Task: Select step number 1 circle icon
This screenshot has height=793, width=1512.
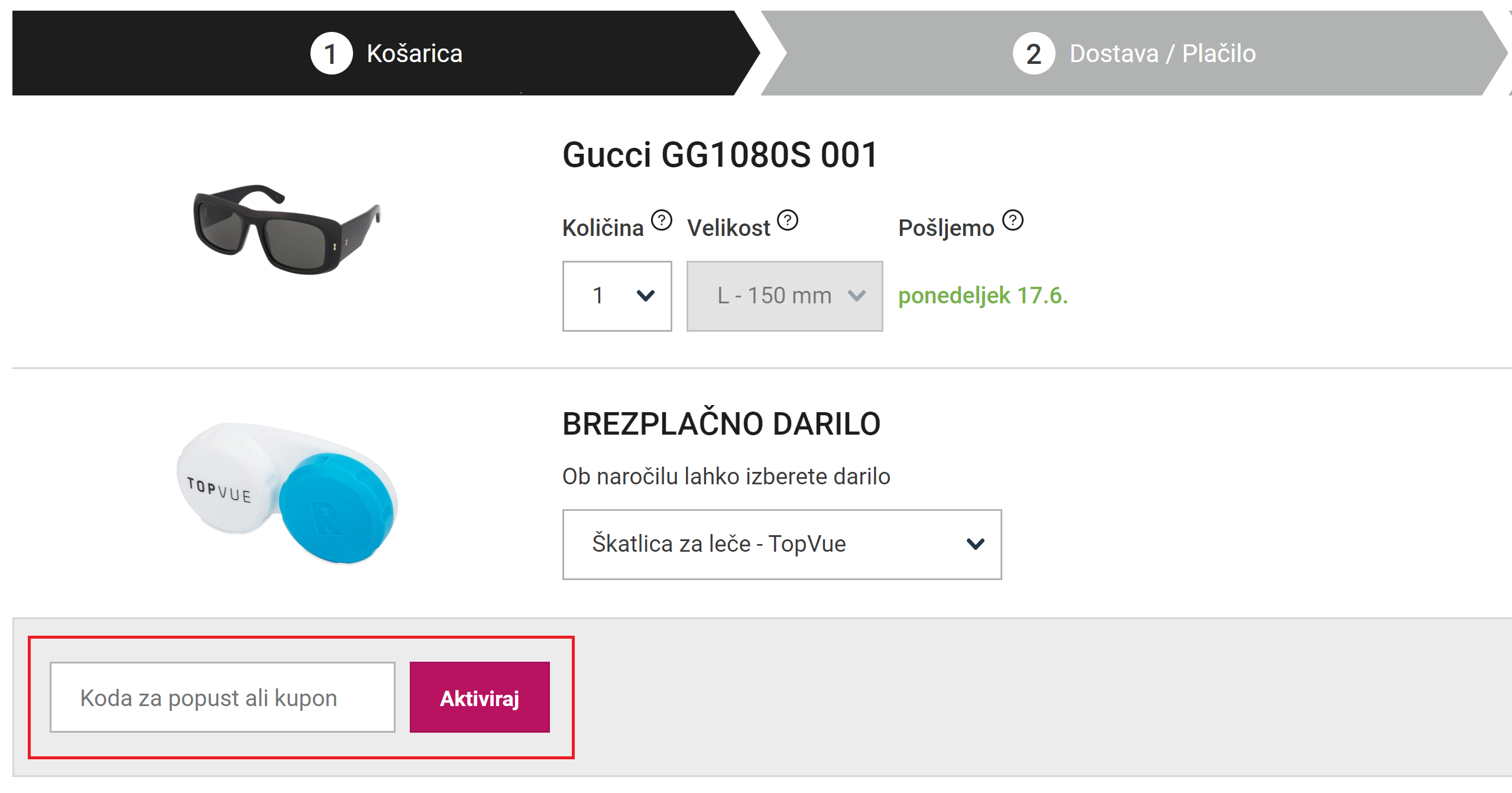Action: [x=331, y=53]
